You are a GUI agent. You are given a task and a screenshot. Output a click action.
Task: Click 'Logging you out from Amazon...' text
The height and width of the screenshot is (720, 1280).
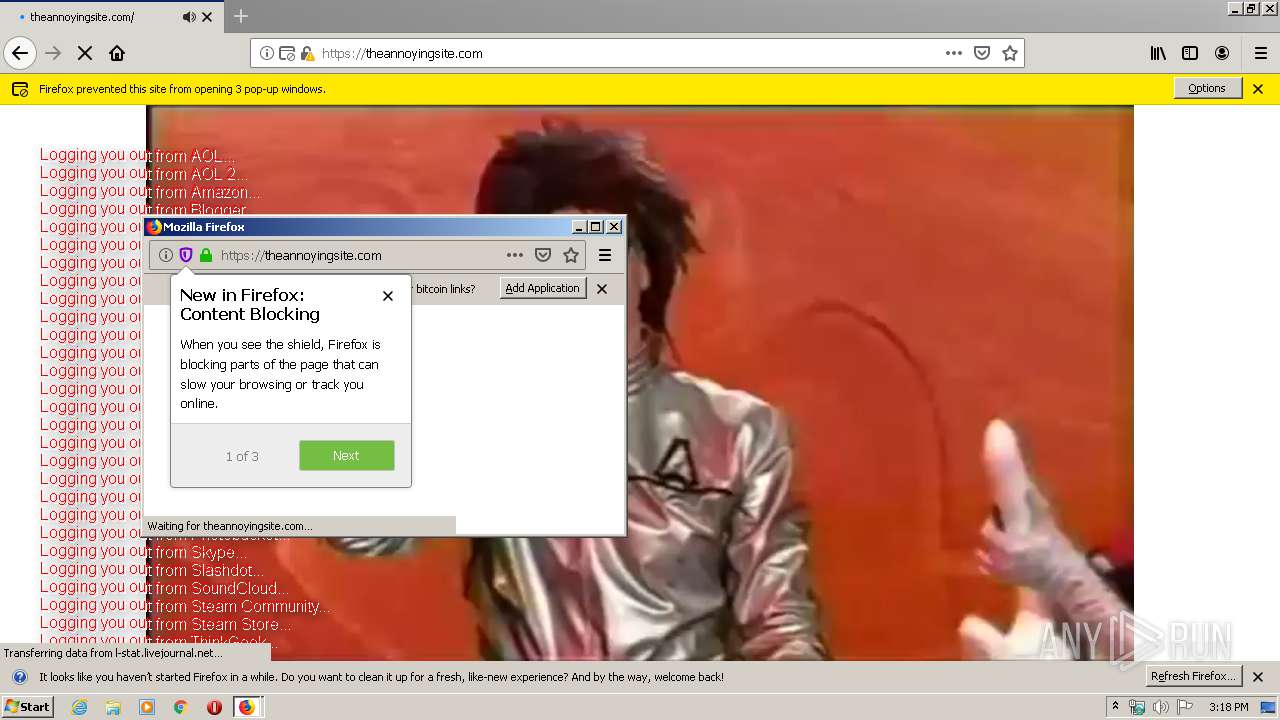click(x=150, y=192)
